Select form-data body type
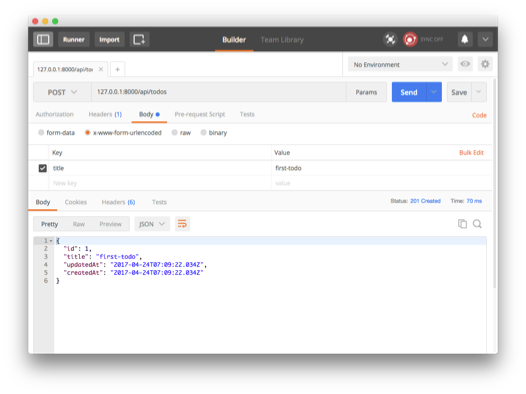The width and height of the screenshot is (526, 394). tap(41, 132)
